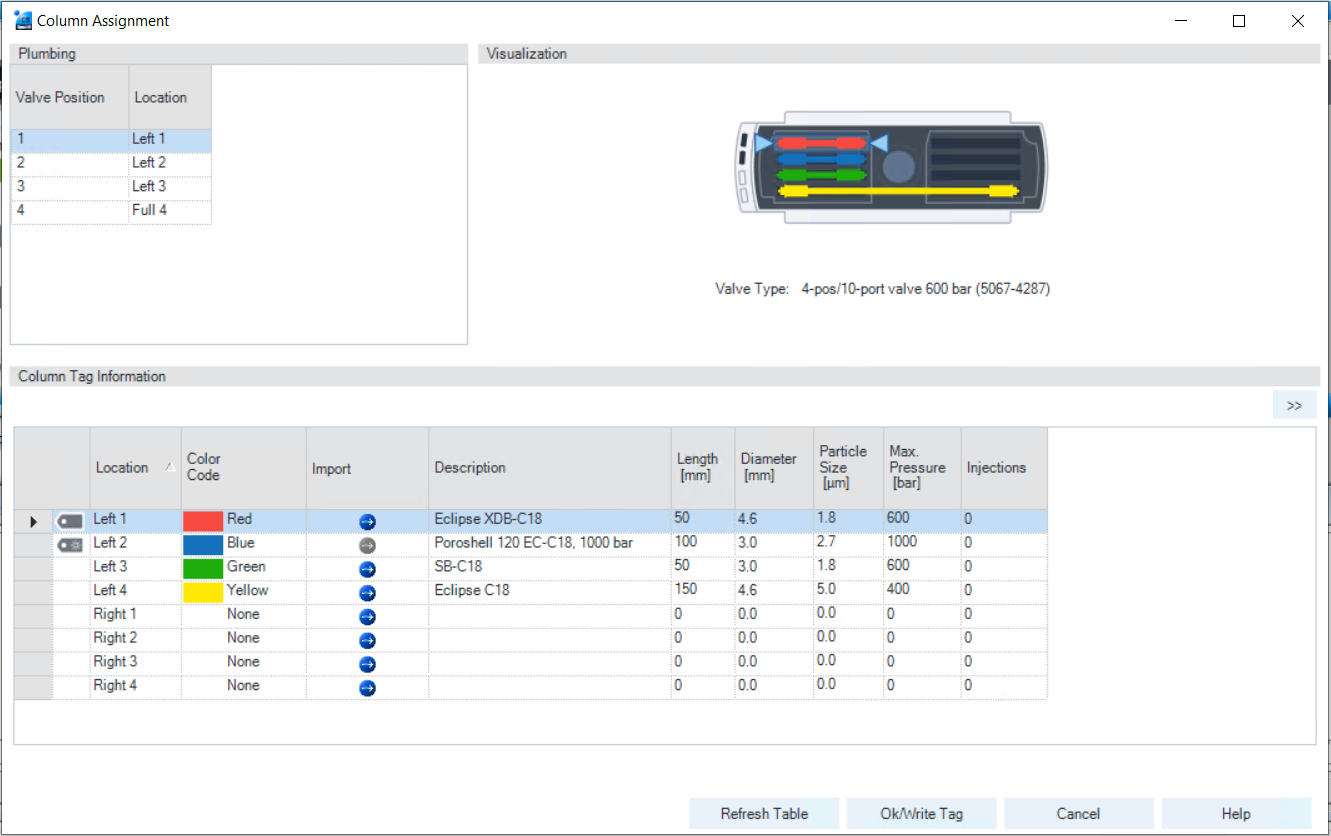Click the Refresh Table button
This screenshot has height=836, width=1331.
pyautogui.click(x=764, y=813)
